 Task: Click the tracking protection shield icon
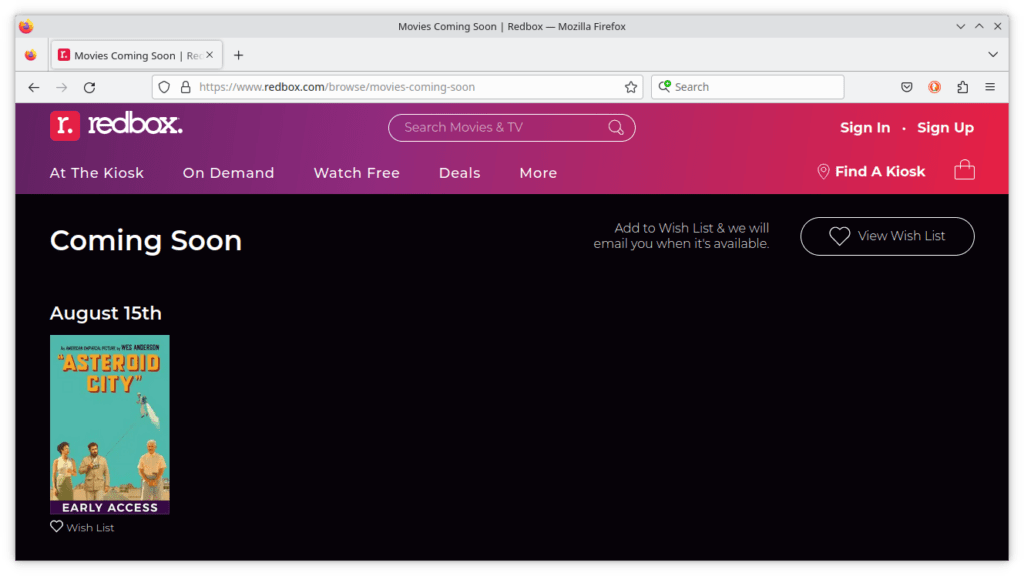click(164, 87)
